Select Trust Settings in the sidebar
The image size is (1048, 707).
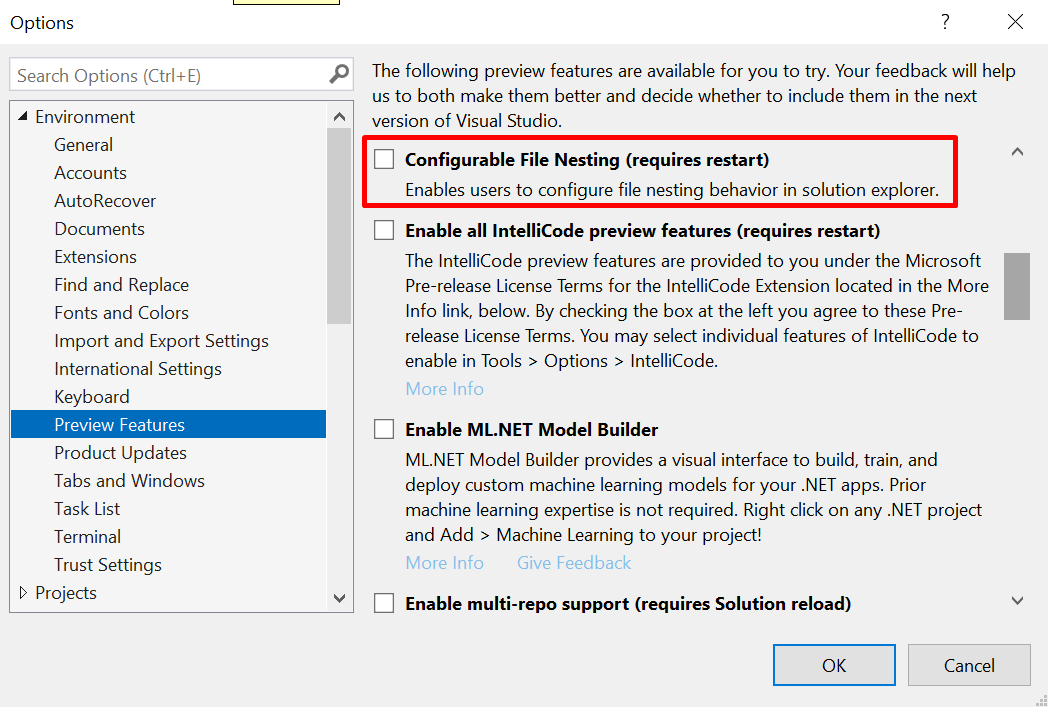click(x=107, y=564)
